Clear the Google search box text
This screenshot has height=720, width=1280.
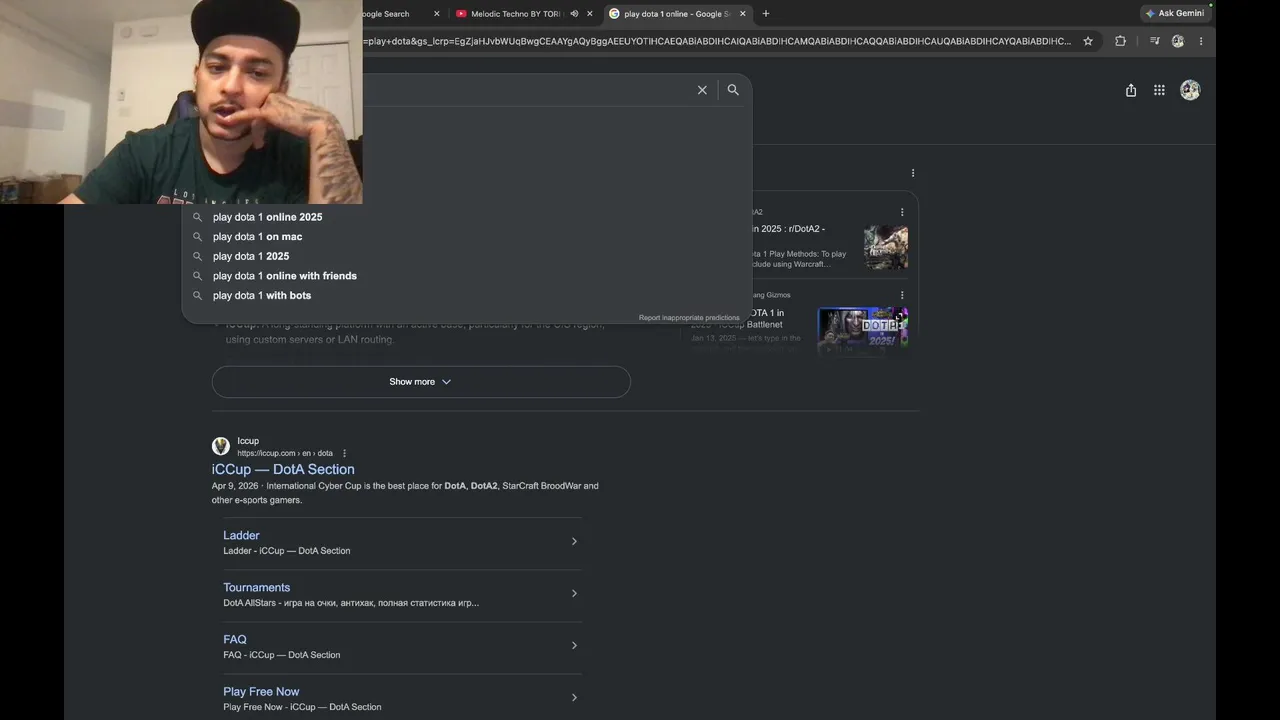click(702, 90)
